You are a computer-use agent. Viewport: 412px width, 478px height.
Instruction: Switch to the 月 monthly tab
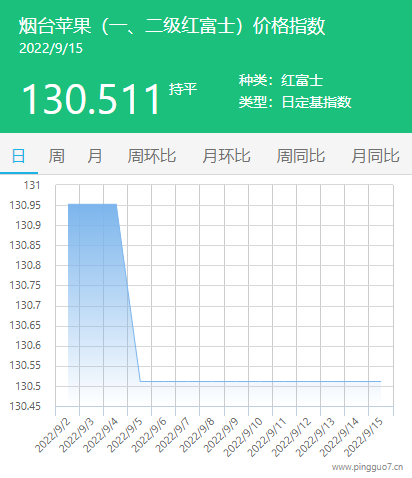click(95, 156)
